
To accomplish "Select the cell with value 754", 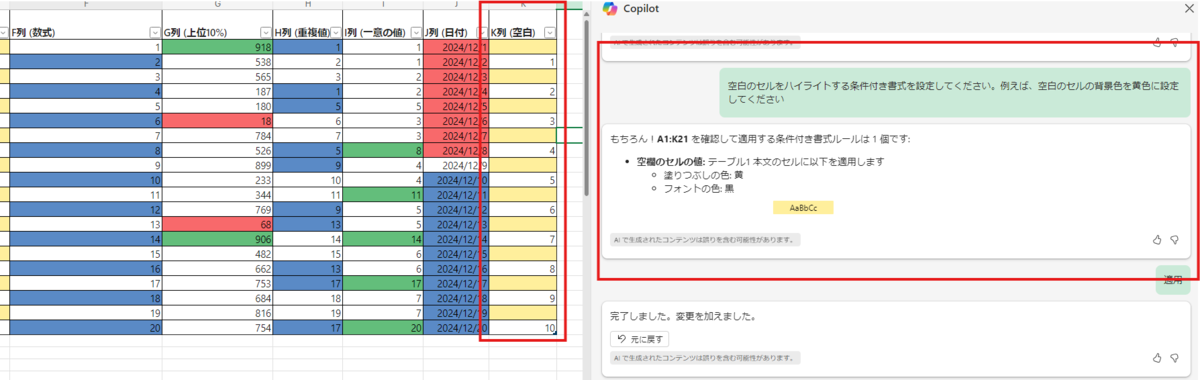I will (217, 327).
